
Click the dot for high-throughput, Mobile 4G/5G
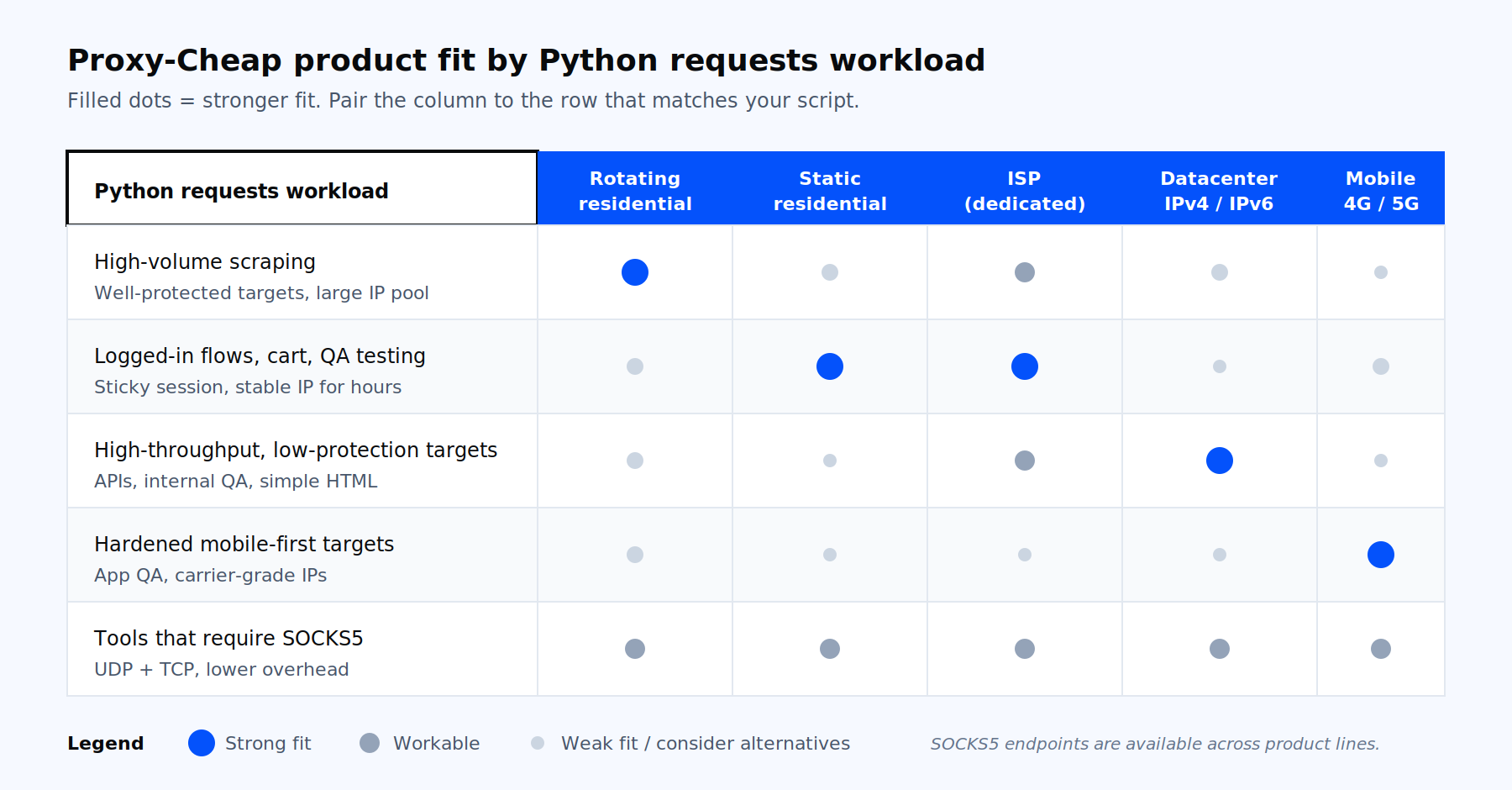point(1381,461)
